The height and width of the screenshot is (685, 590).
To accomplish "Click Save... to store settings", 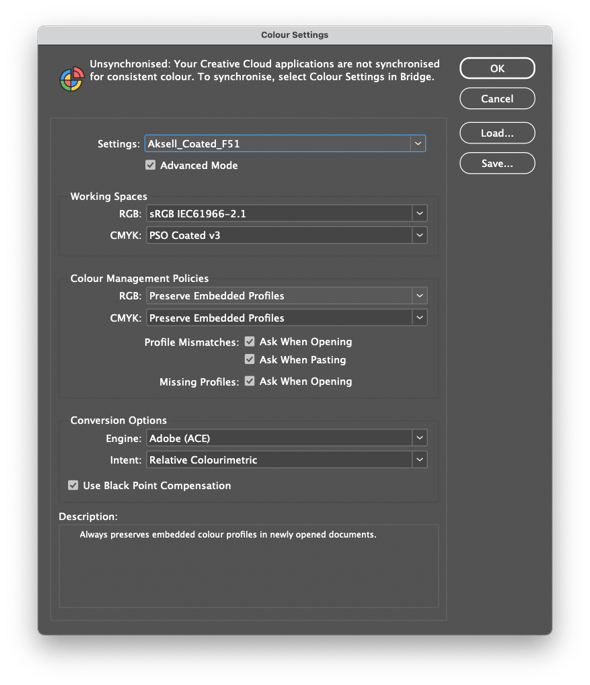I will [497, 163].
